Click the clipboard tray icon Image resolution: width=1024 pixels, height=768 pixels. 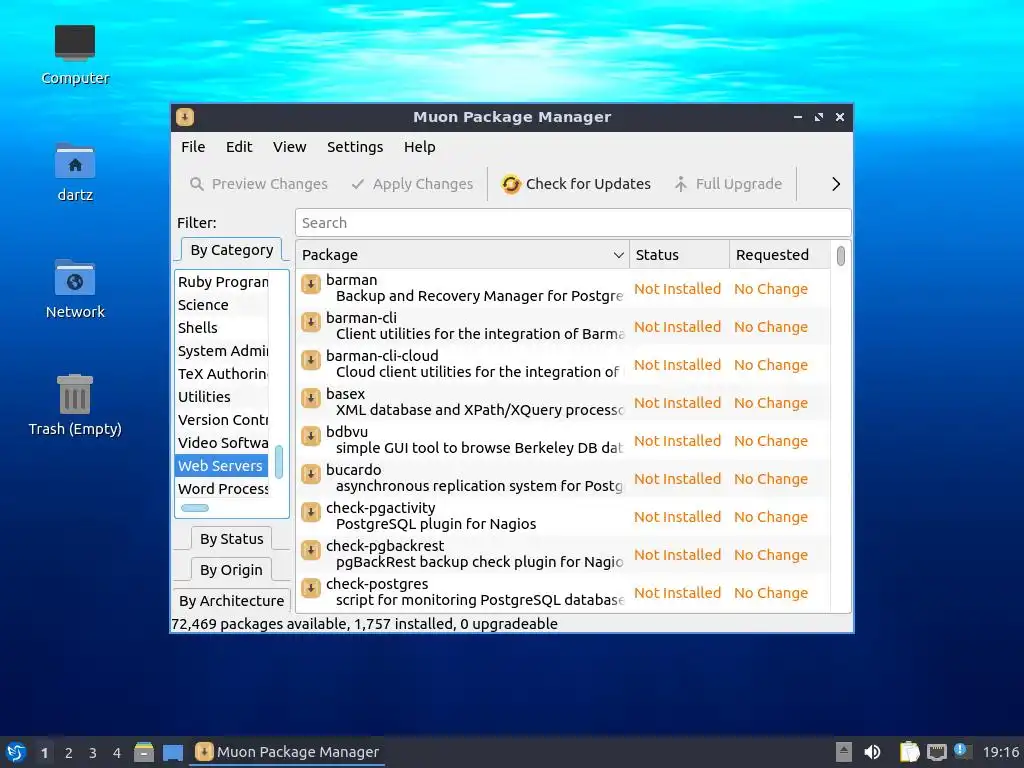pos(909,752)
